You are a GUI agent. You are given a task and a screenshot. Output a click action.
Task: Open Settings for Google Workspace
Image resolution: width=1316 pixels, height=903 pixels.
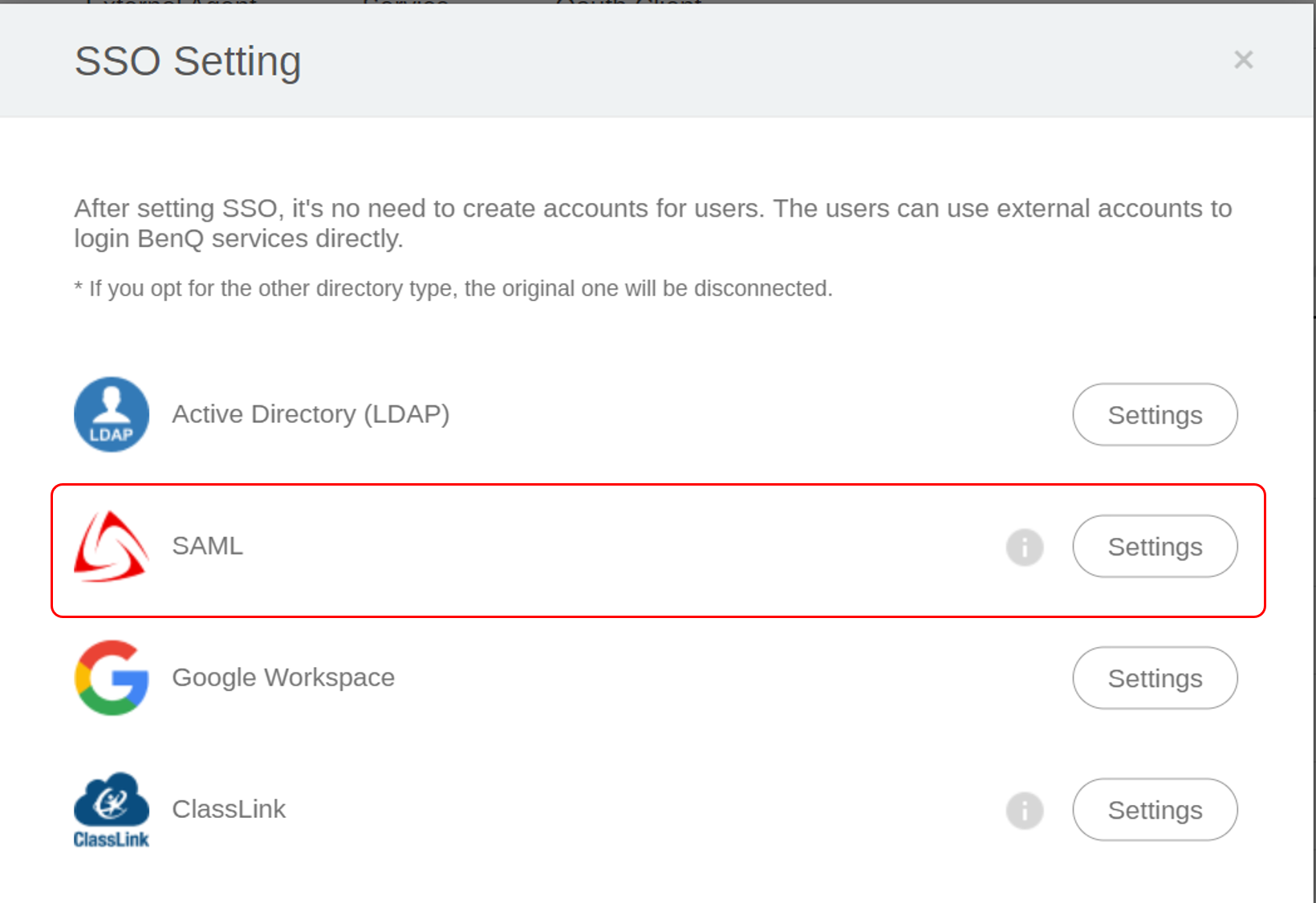[1155, 678]
